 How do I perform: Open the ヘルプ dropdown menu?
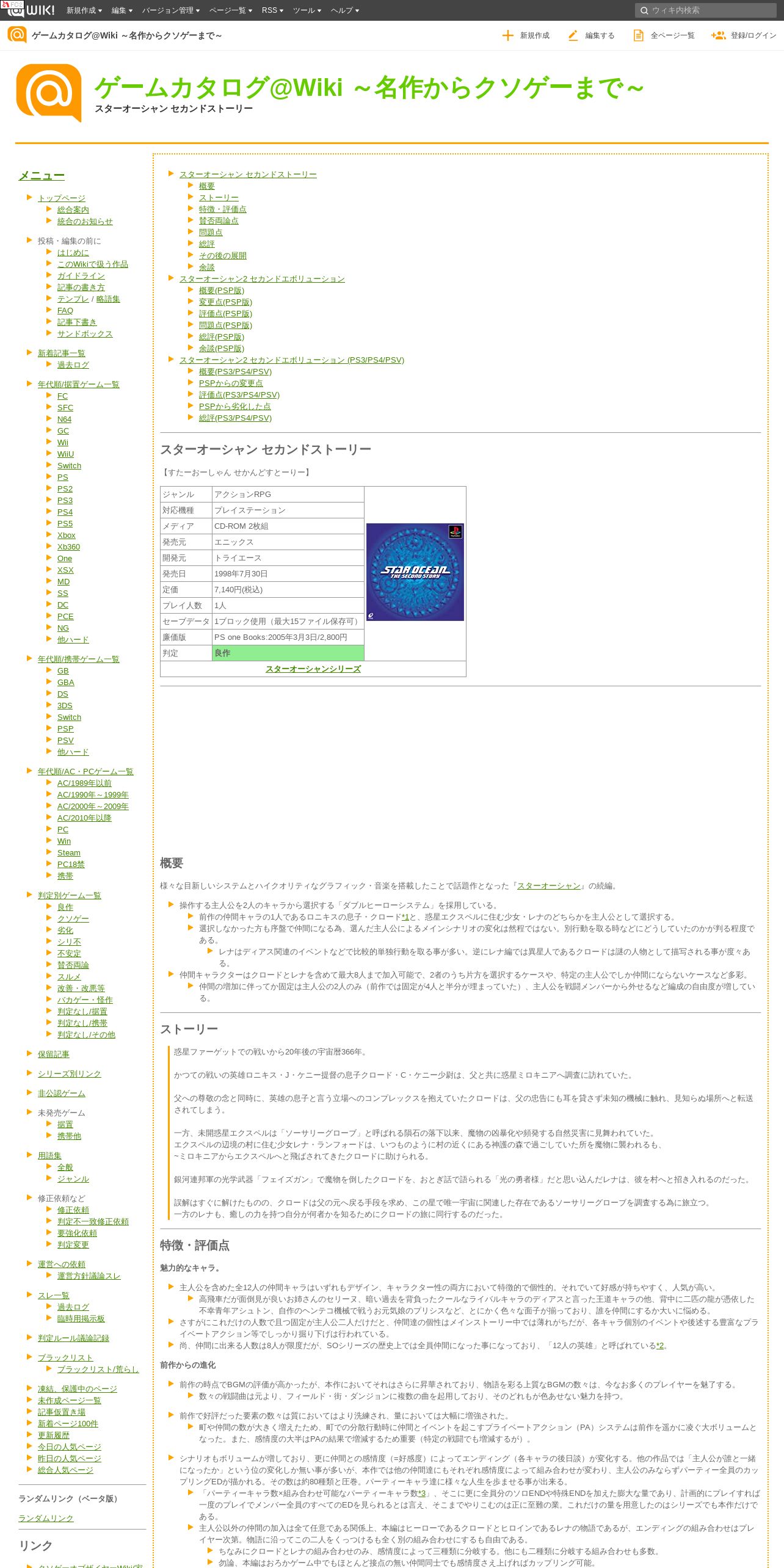(344, 10)
